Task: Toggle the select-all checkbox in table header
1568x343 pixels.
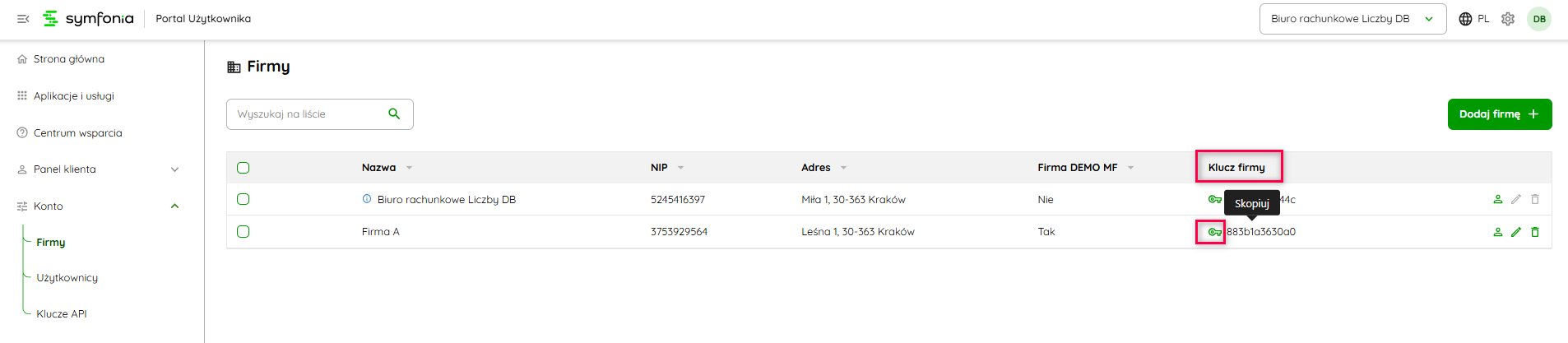Action: click(243, 168)
